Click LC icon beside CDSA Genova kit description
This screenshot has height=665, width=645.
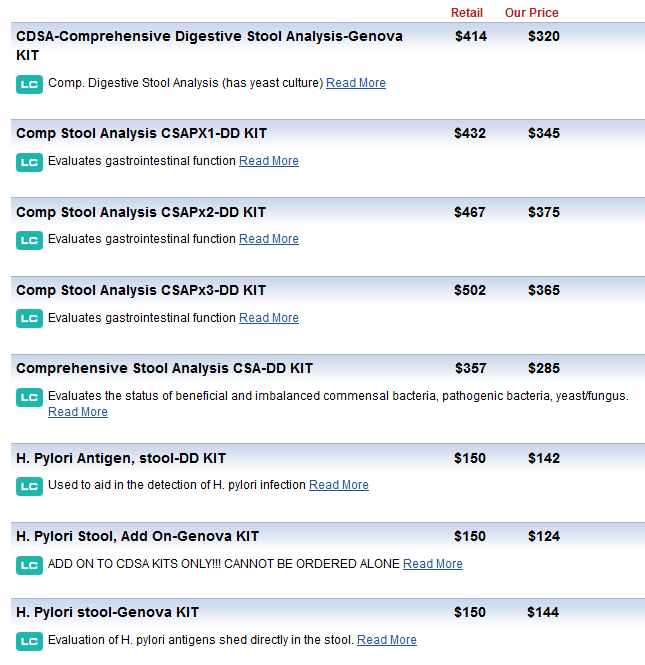29,84
